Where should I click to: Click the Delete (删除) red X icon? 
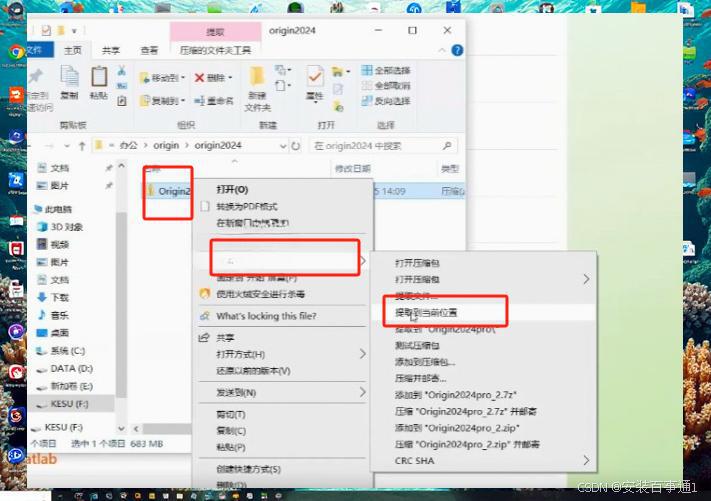point(199,78)
